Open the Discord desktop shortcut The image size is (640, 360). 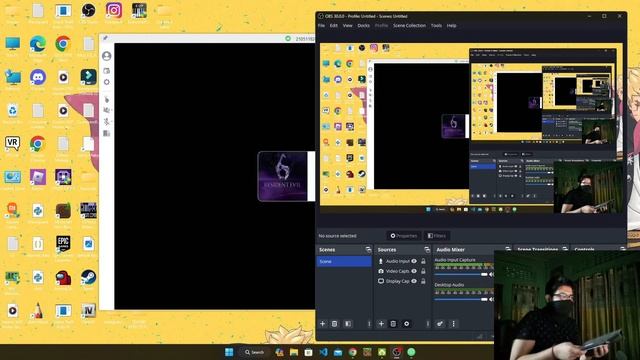38,77
